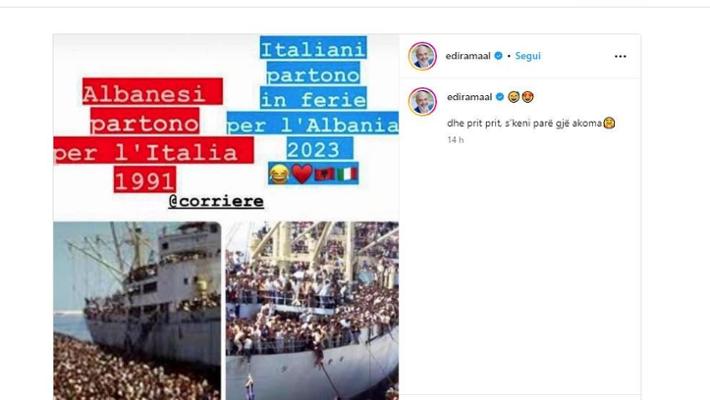The width and height of the screenshot is (710, 400).
Task: Click the right crowded ship photo
Action: pos(312,311)
